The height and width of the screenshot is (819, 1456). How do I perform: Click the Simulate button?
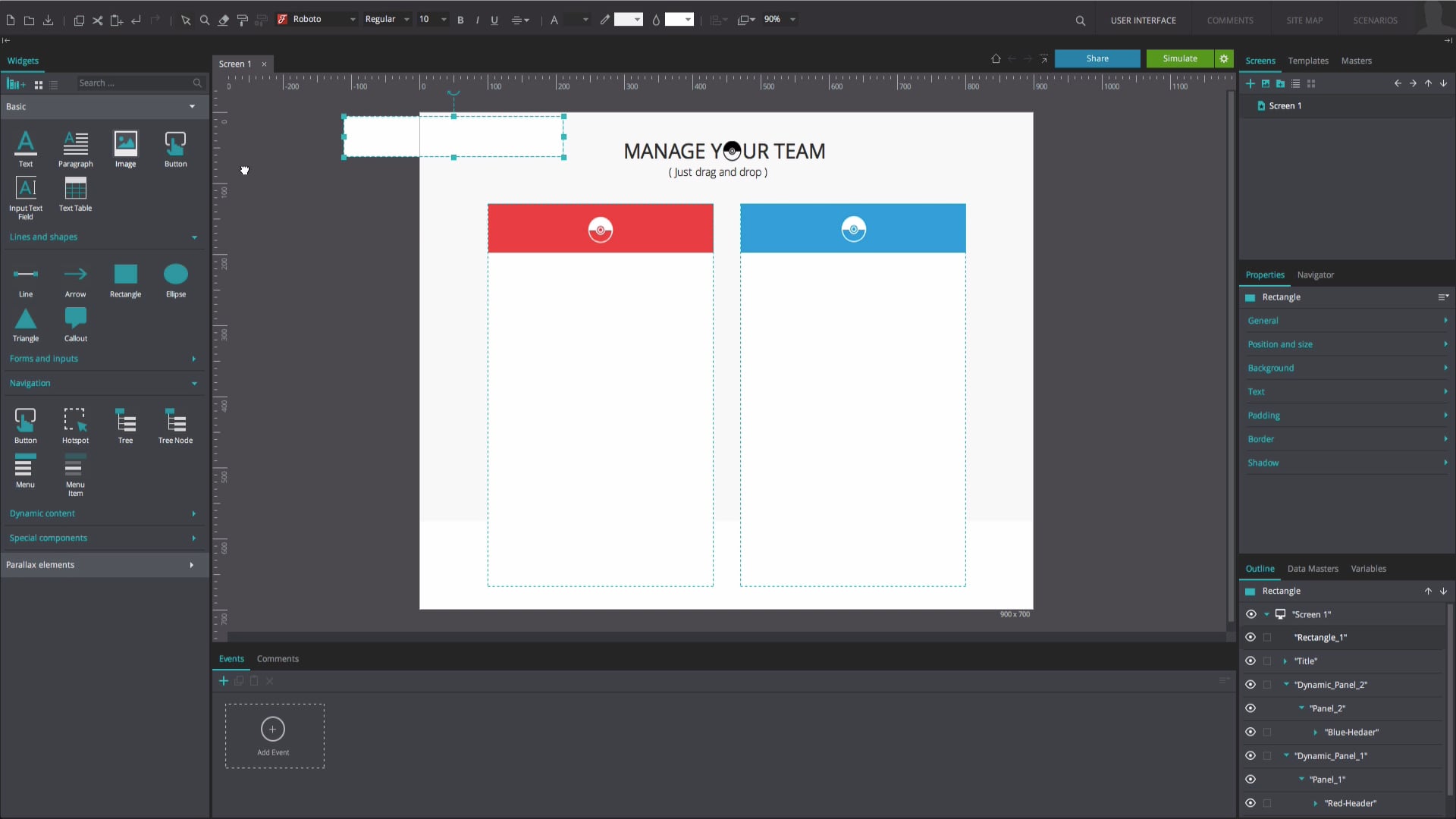(x=1180, y=58)
